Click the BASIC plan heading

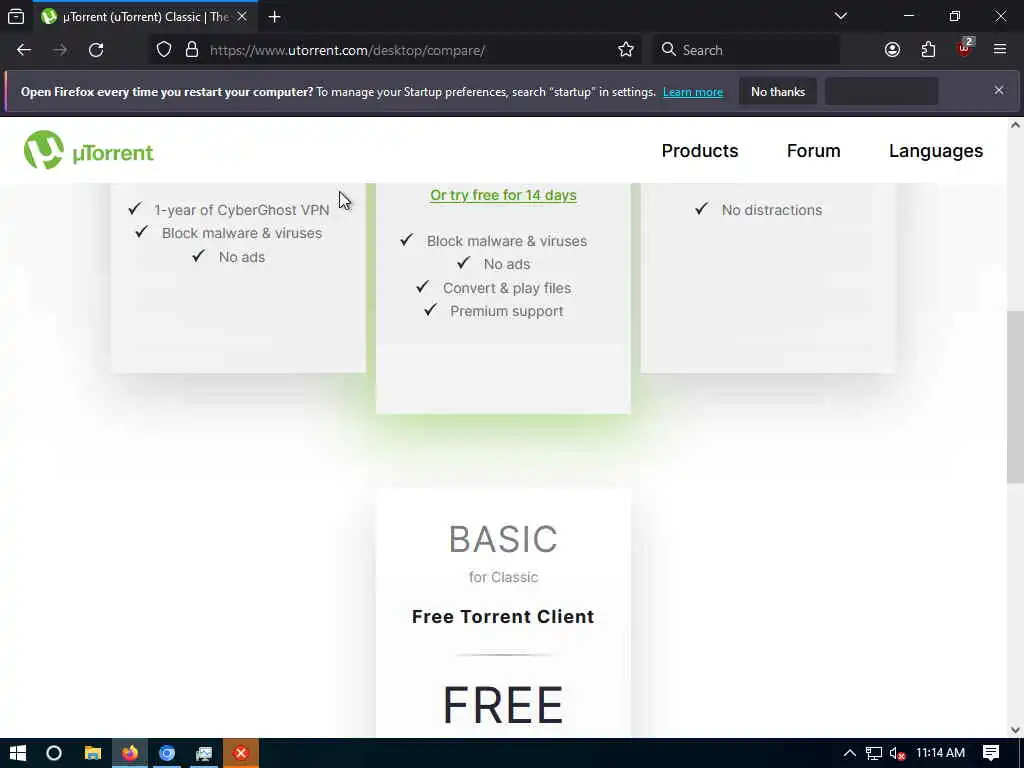(x=503, y=539)
